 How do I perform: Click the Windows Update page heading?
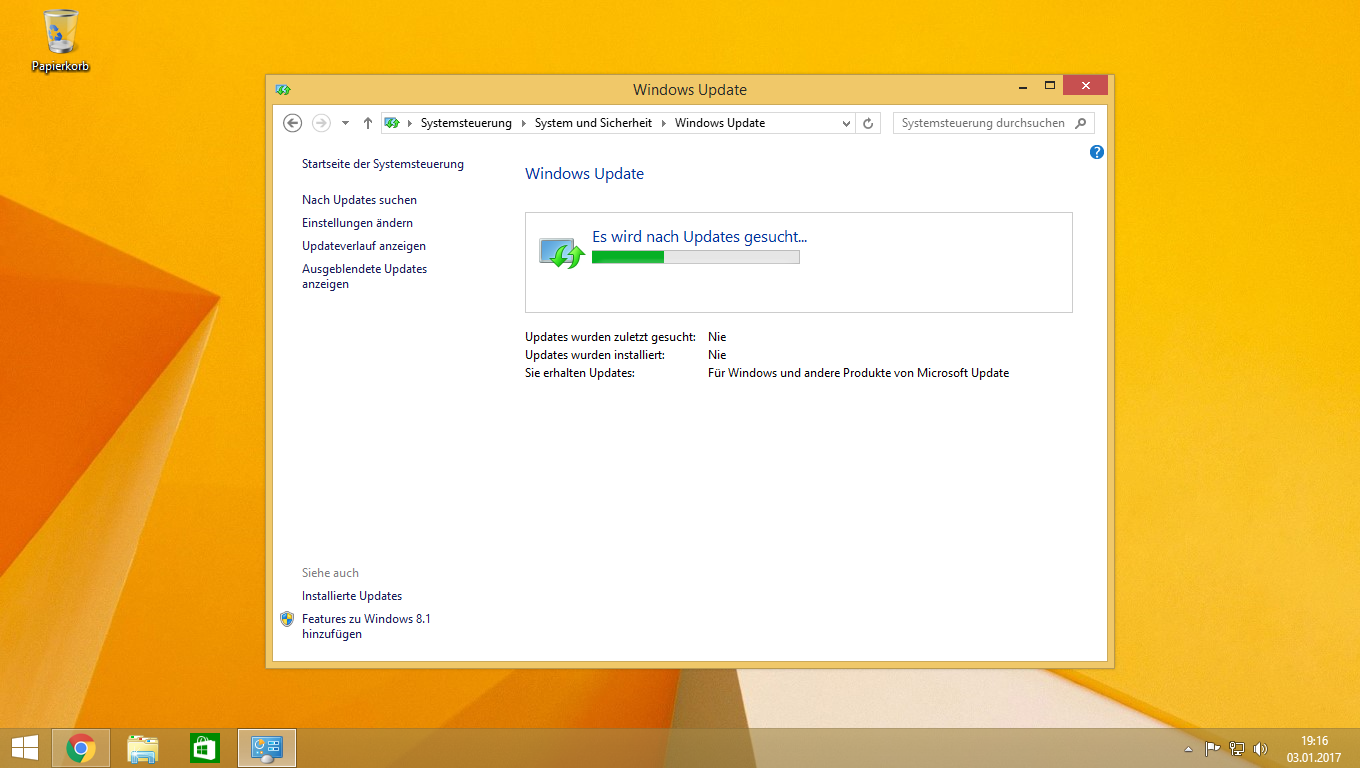tap(584, 174)
